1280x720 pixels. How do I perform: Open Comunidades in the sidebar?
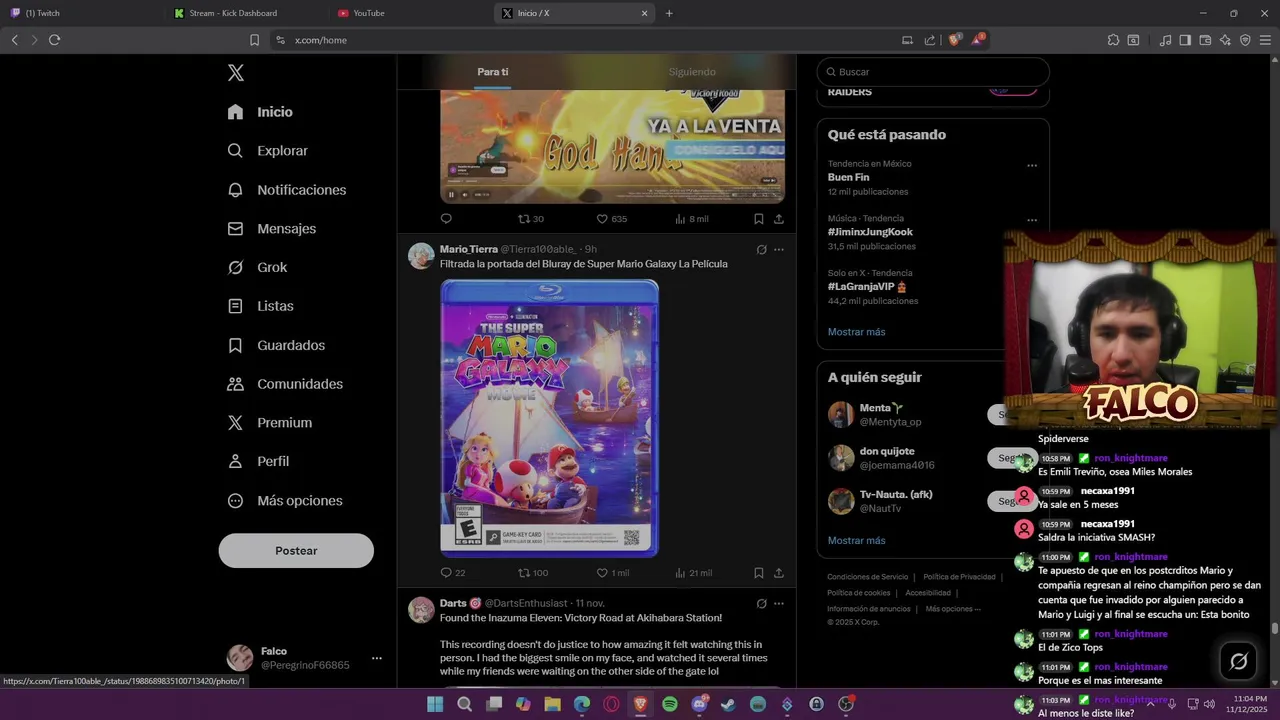point(285,384)
